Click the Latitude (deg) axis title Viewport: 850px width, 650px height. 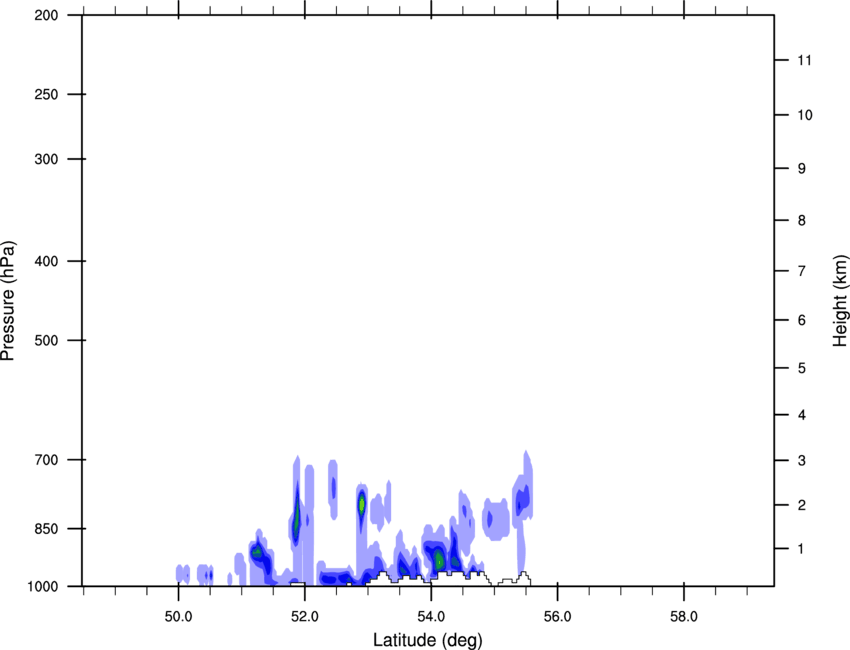click(x=427, y=640)
